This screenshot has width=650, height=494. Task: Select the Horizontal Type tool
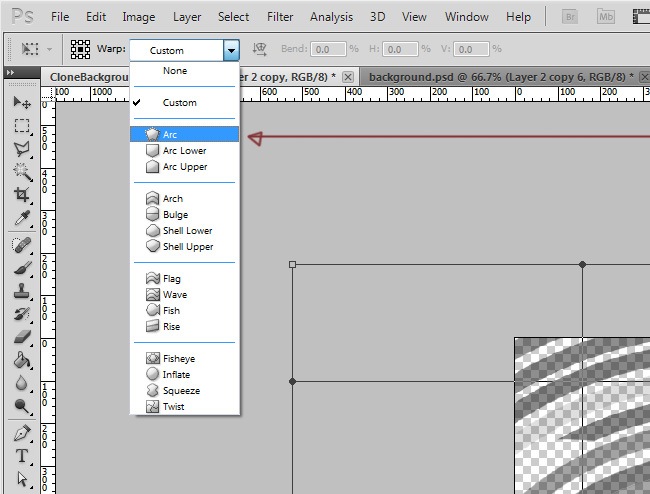click(21, 457)
